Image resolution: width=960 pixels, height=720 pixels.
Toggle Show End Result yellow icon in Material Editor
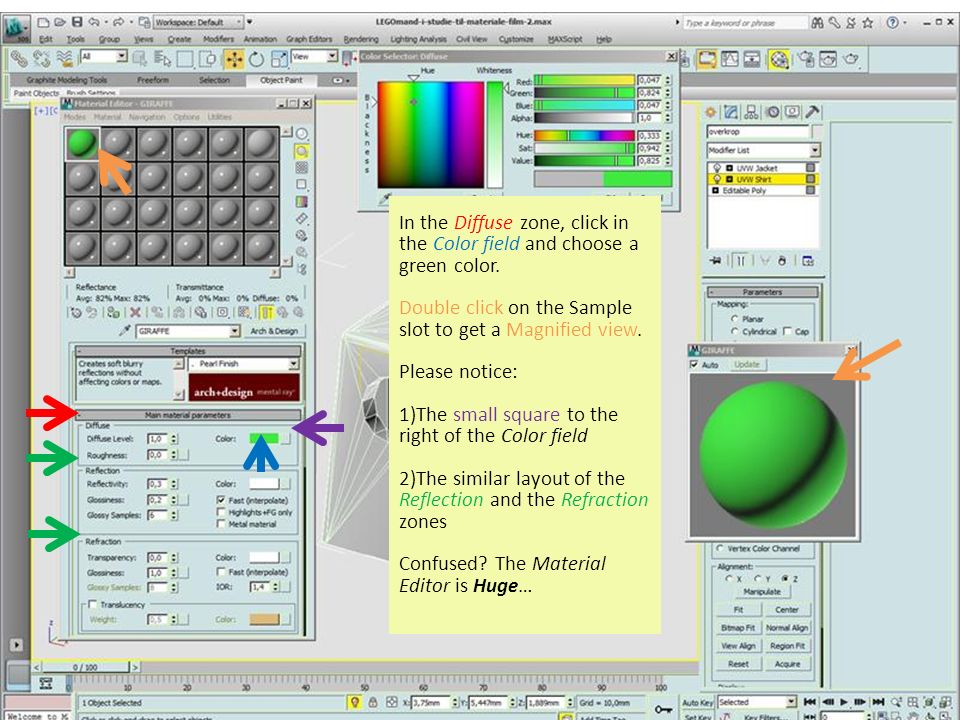pos(267,312)
